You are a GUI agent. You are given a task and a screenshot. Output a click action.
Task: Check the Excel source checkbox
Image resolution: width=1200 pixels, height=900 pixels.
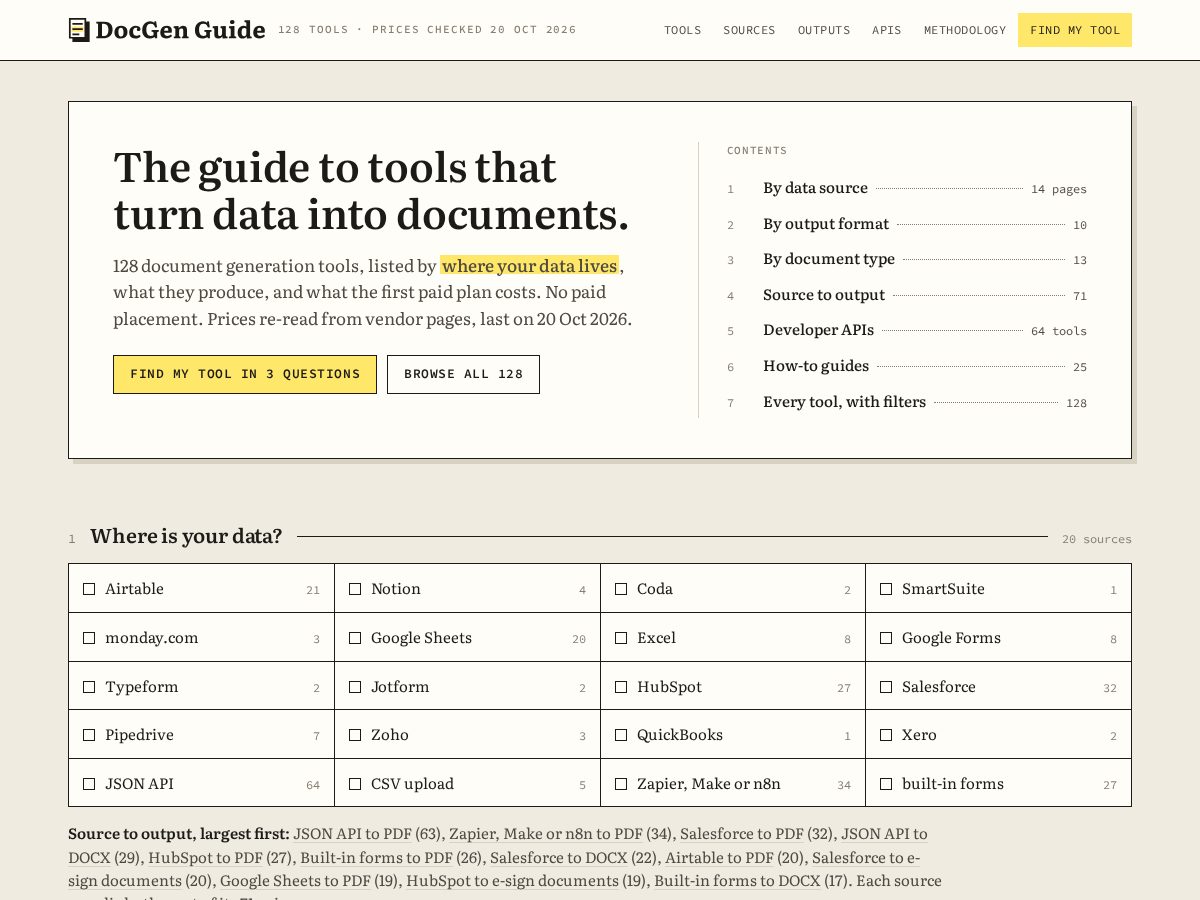click(x=621, y=638)
